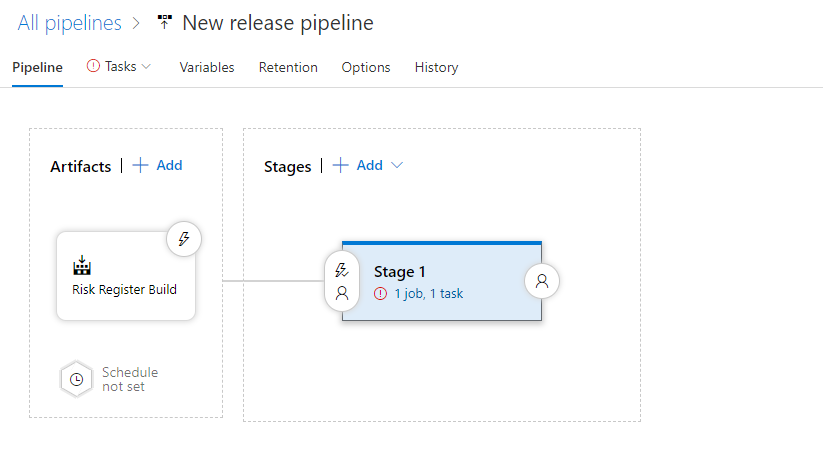Screen dimensions: 823x454
Task: Open the 1 job, 1 task link
Action: pyautogui.click(x=429, y=293)
